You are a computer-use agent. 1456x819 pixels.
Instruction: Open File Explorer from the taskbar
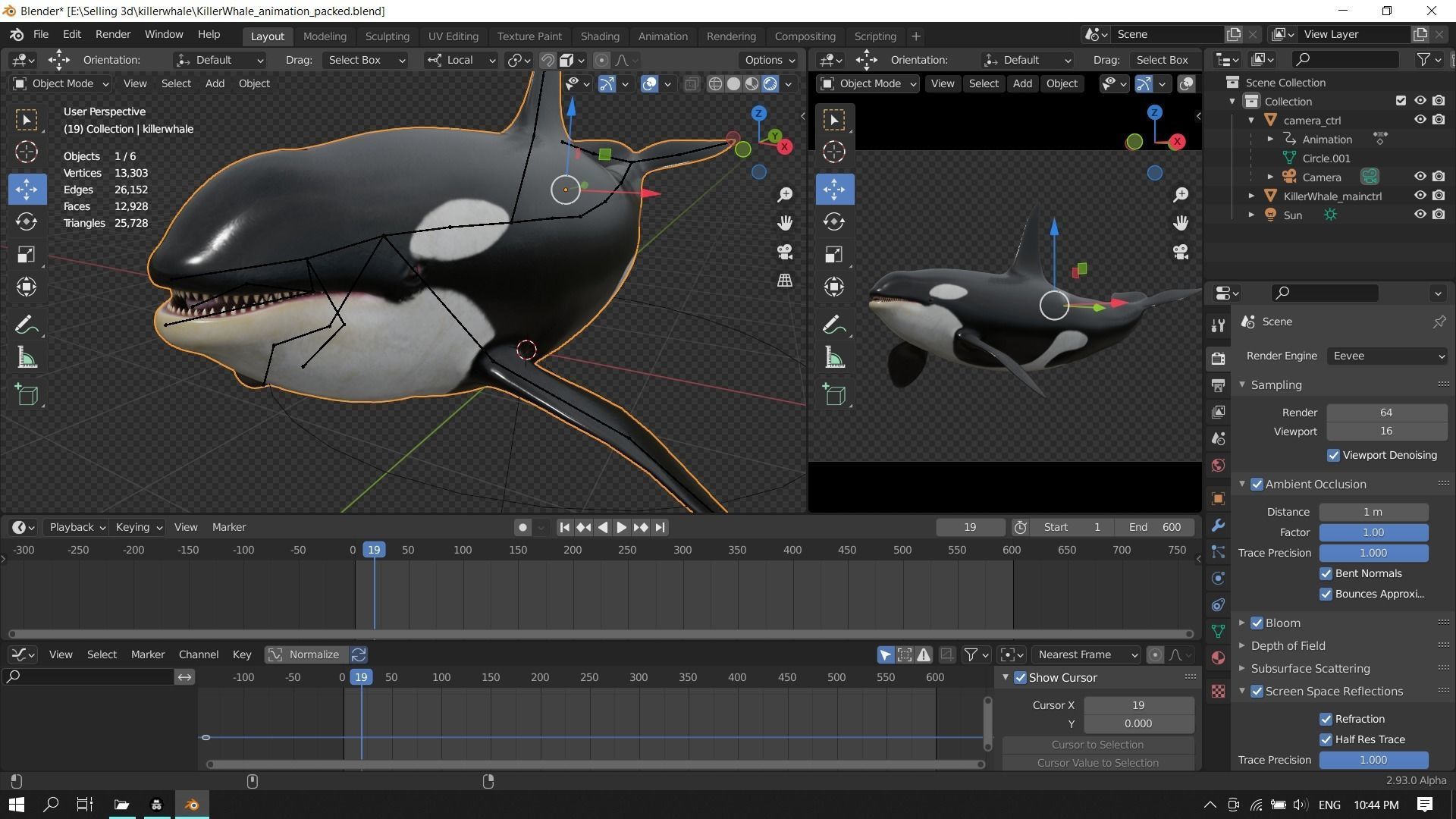click(x=121, y=805)
